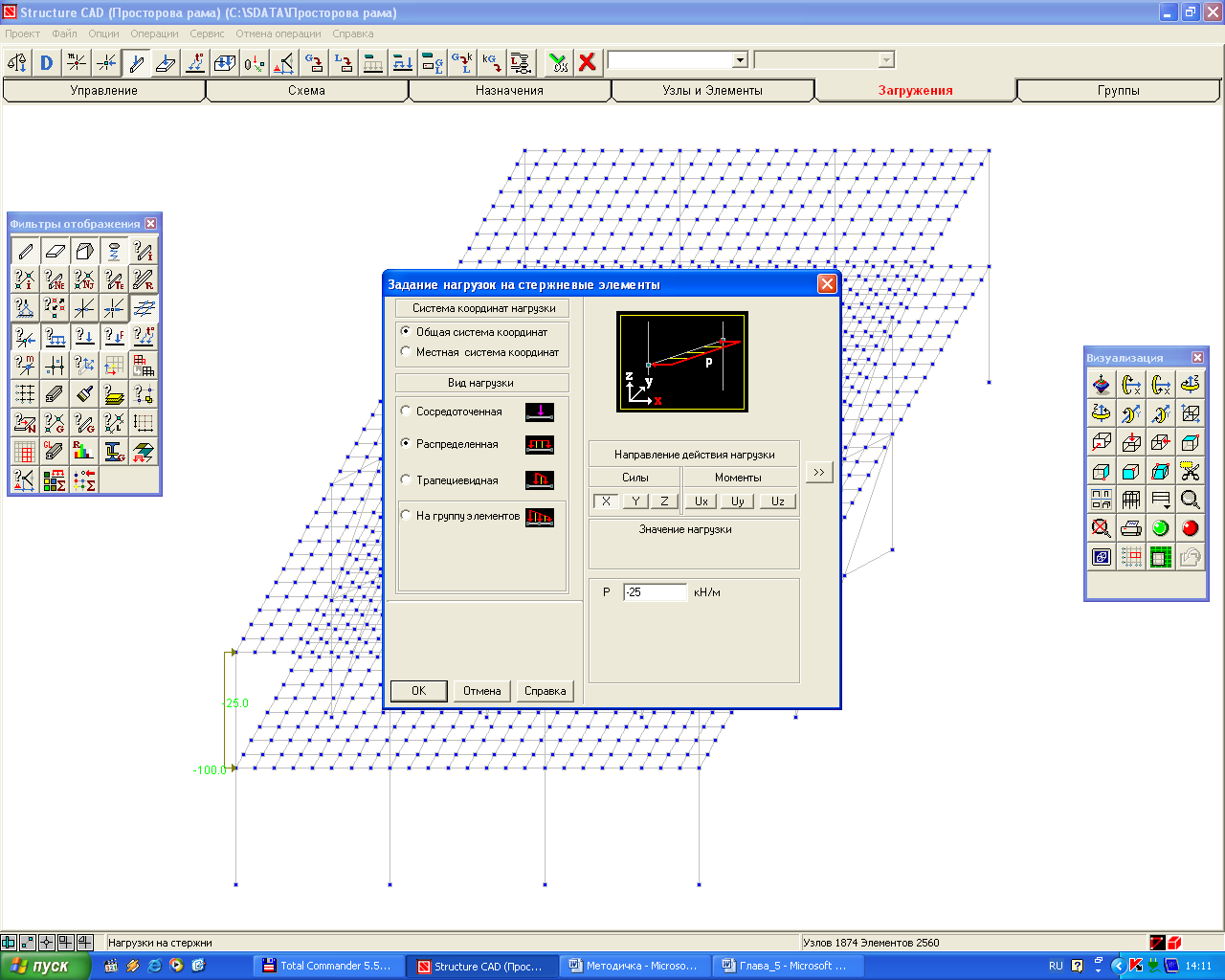Click the colored bar chart filter icon
The width and height of the screenshot is (1225, 980).
84,451
